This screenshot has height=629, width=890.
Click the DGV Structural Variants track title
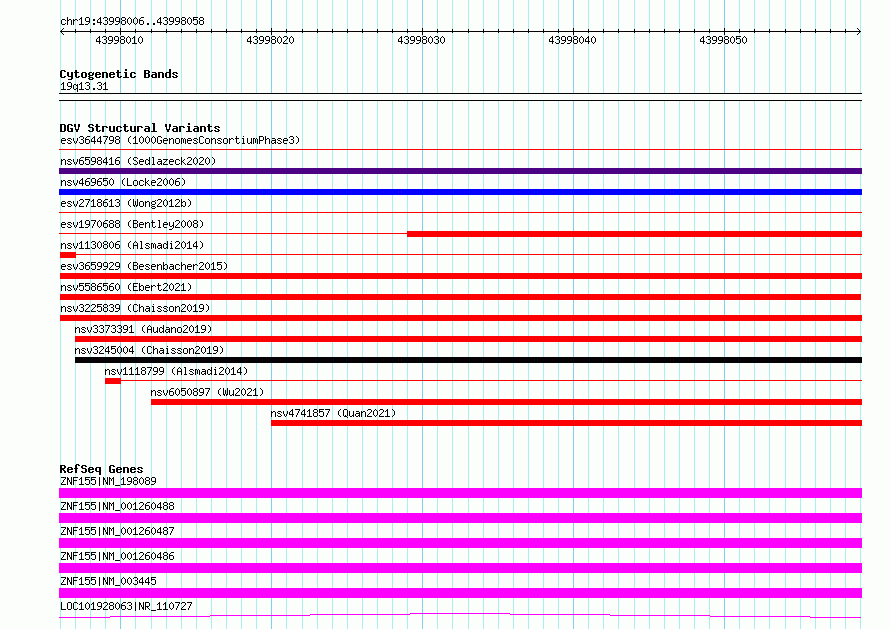tap(140, 128)
